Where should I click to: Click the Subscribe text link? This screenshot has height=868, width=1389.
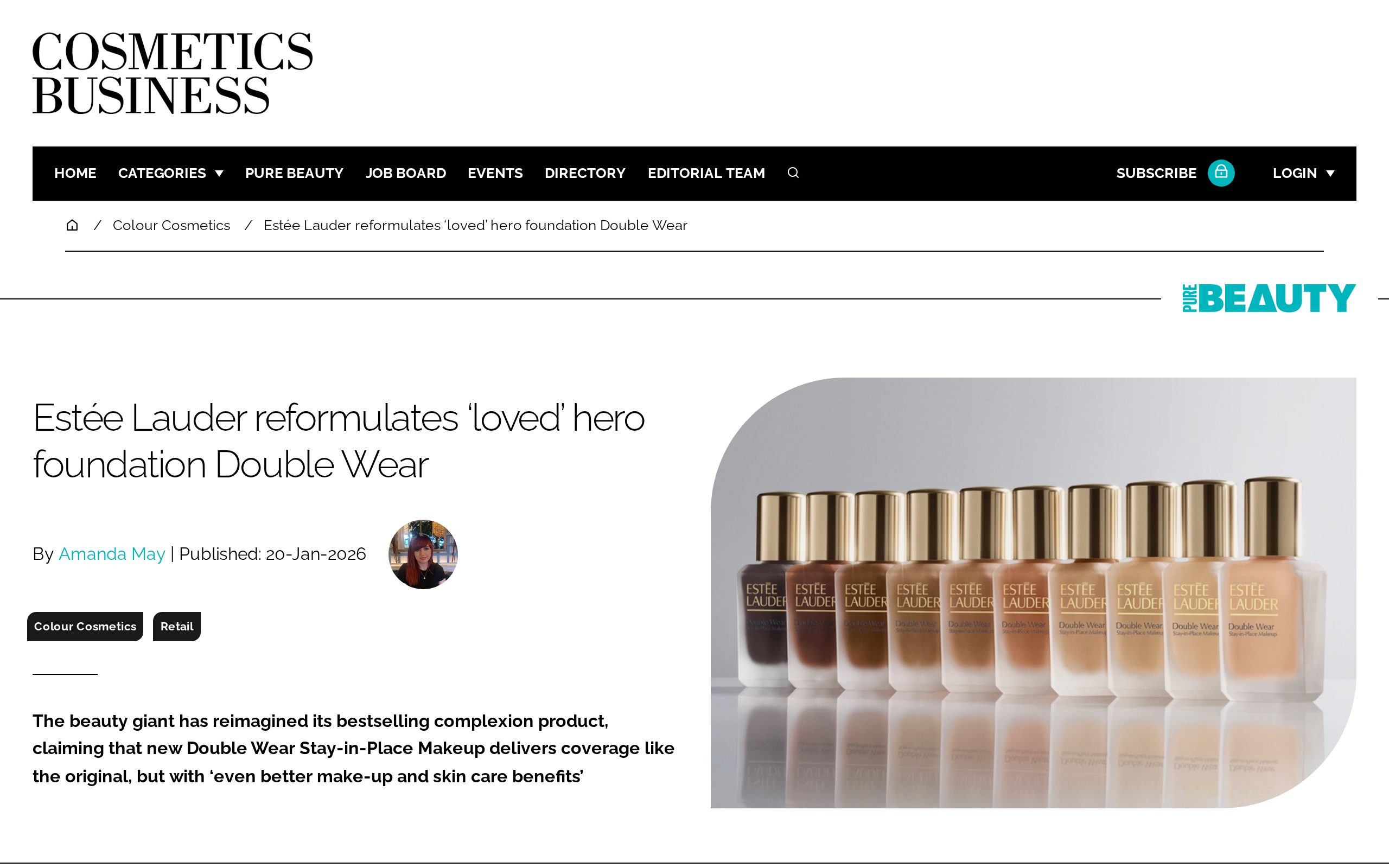click(x=1156, y=174)
